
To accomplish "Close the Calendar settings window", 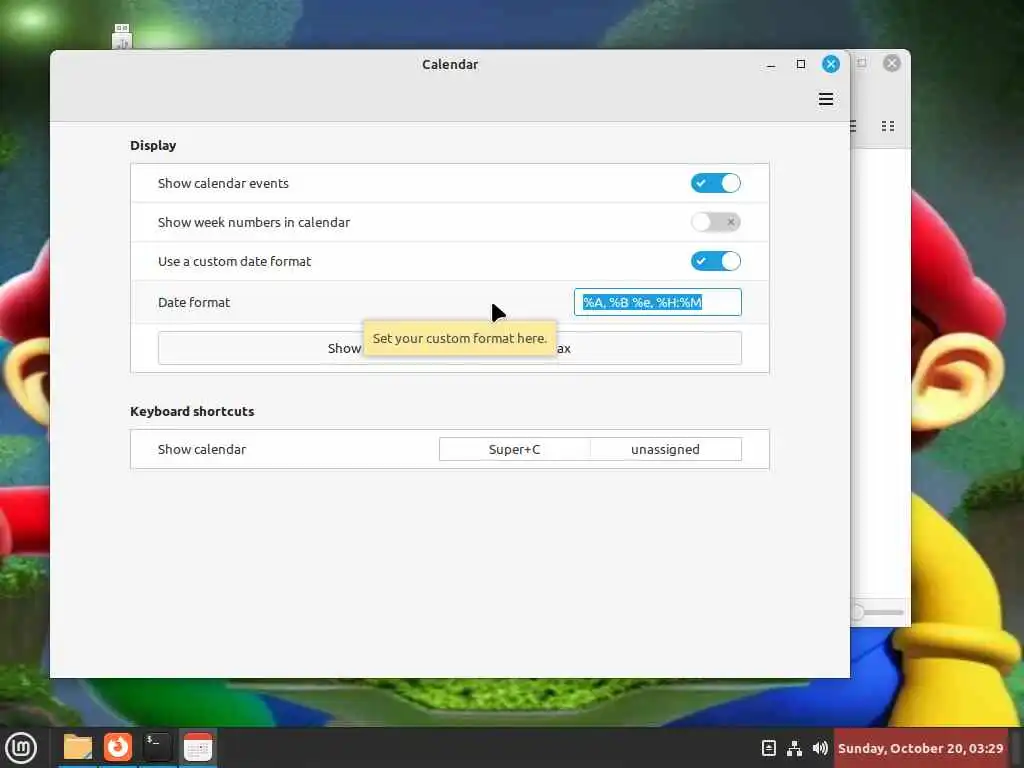I will pyautogui.click(x=831, y=64).
